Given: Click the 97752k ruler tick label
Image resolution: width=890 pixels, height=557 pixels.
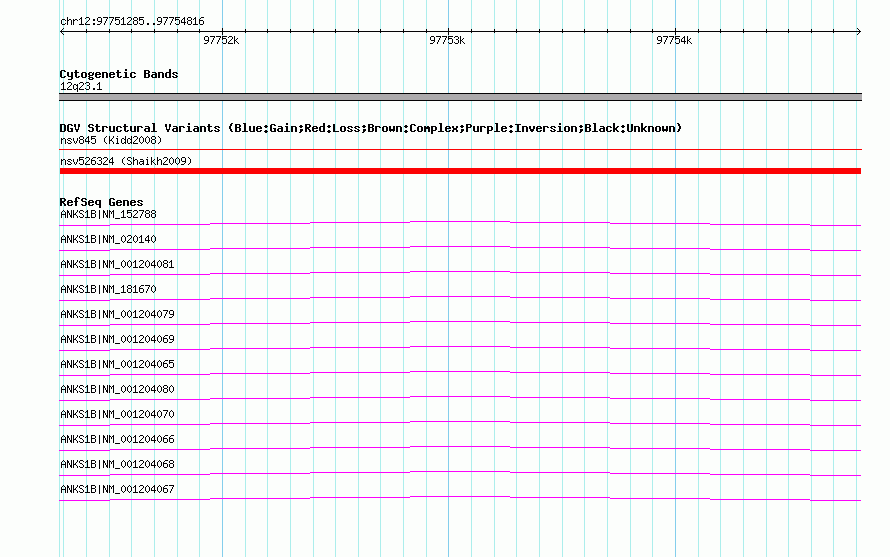Looking at the screenshot, I should pos(221,40).
